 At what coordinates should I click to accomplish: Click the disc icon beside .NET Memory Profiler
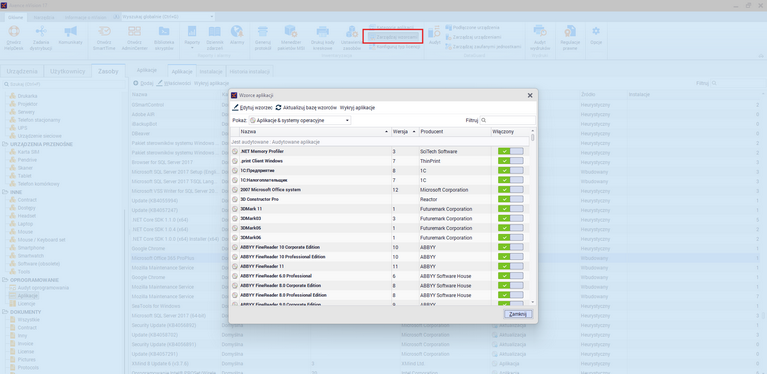pos(235,152)
